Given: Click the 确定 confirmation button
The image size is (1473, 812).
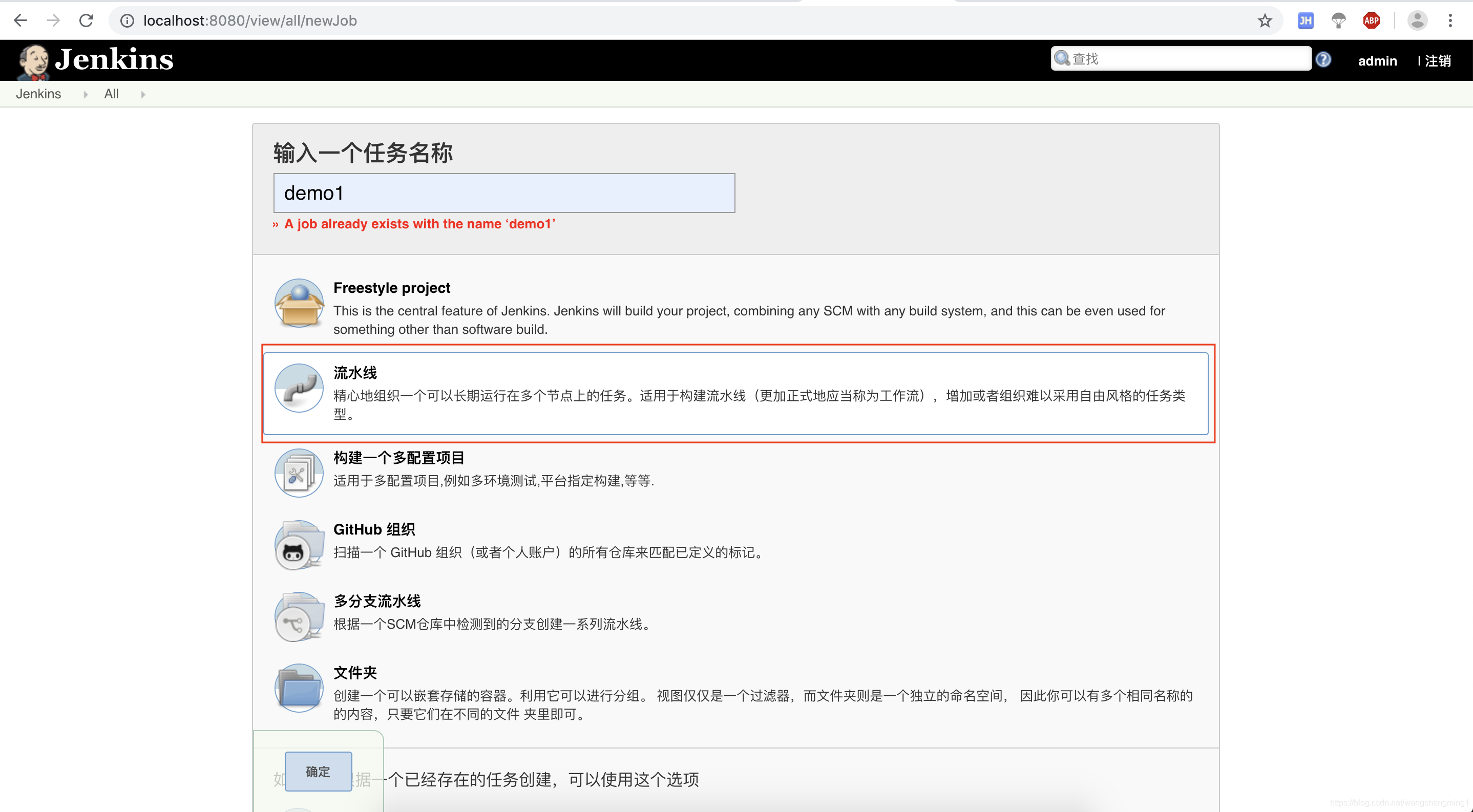Looking at the screenshot, I should click(318, 771).
